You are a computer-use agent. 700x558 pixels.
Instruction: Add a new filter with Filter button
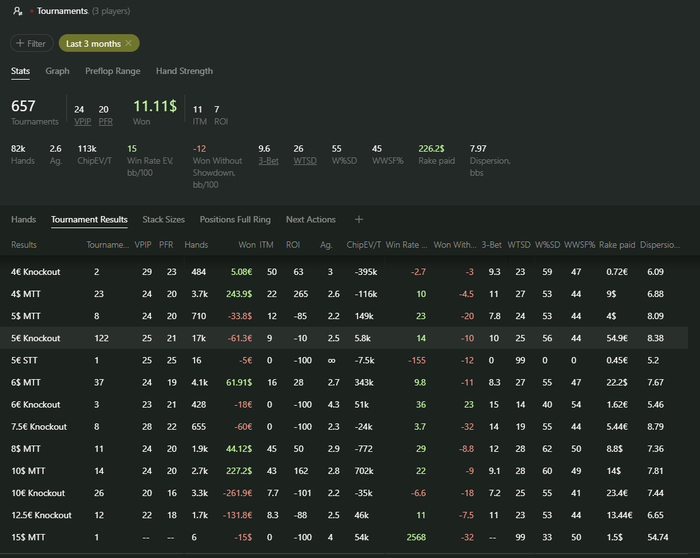[32, 43]
